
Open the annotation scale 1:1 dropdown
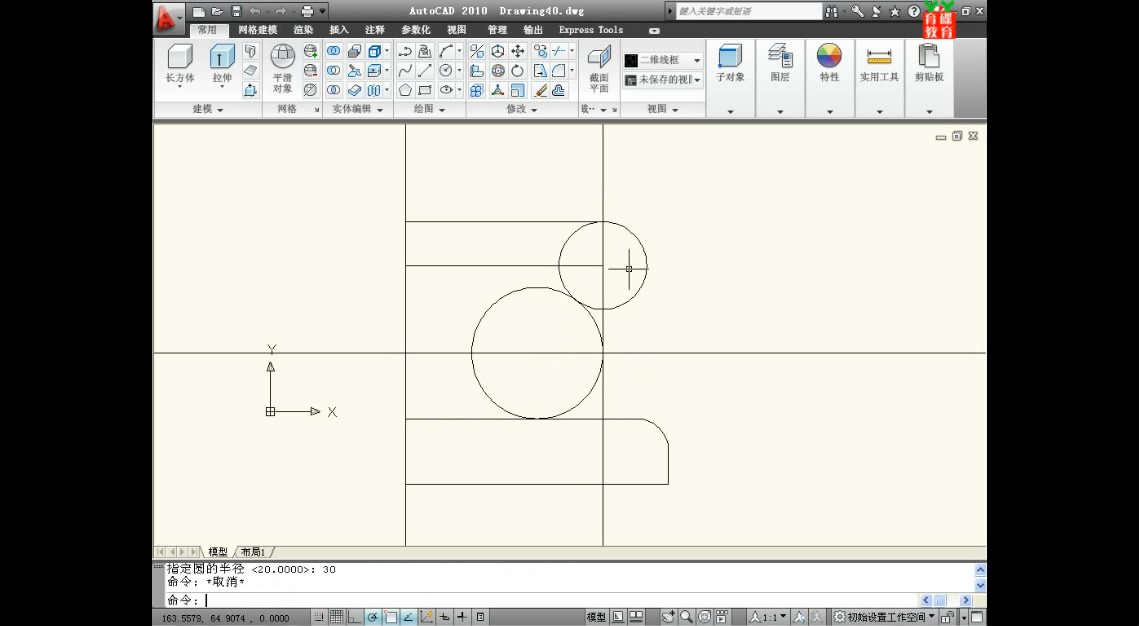coord(769,617)
